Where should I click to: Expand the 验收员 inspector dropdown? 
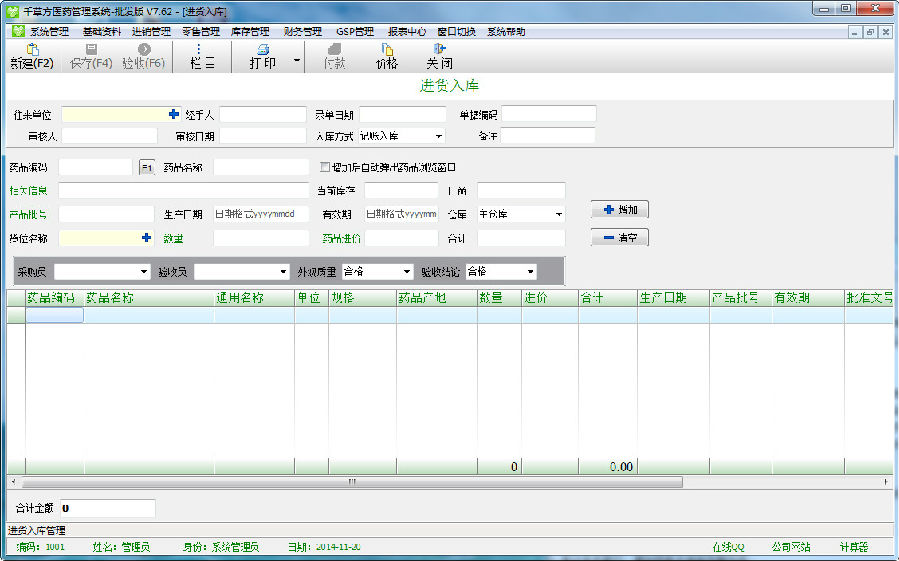coord(283,271)
